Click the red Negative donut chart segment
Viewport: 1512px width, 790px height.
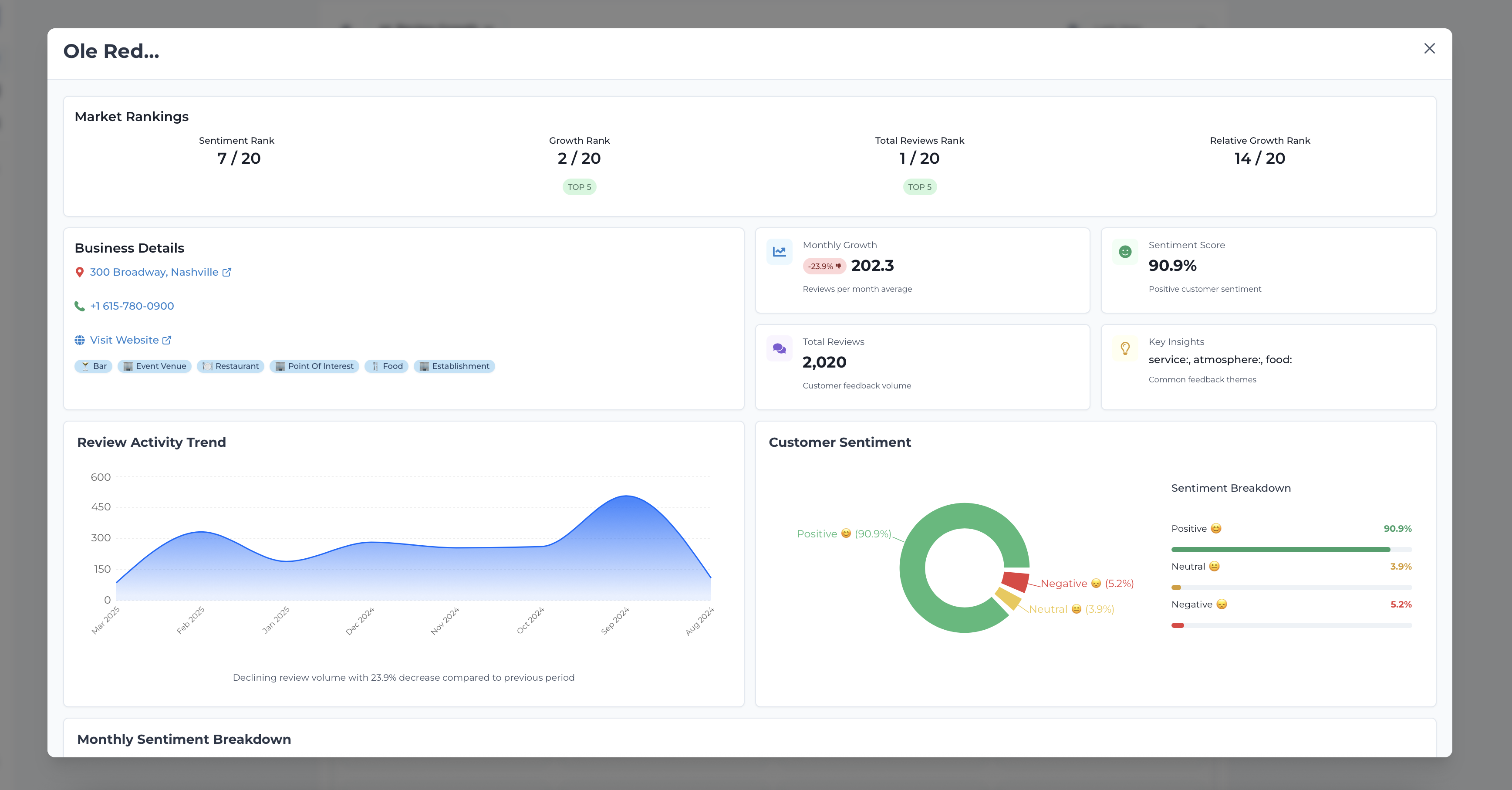(1016, 581)
